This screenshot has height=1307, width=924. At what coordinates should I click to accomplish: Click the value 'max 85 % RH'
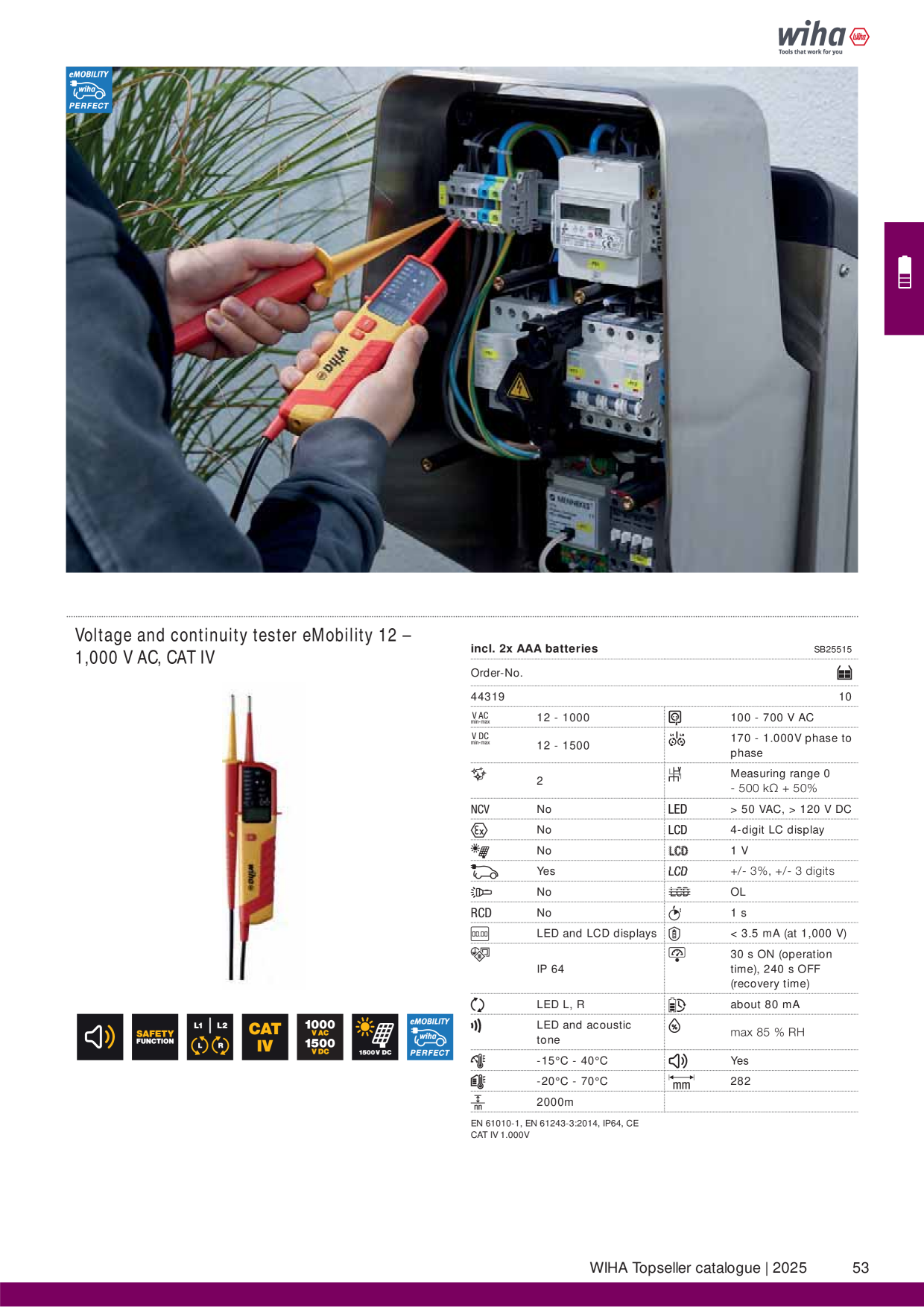coord(768,1032)
